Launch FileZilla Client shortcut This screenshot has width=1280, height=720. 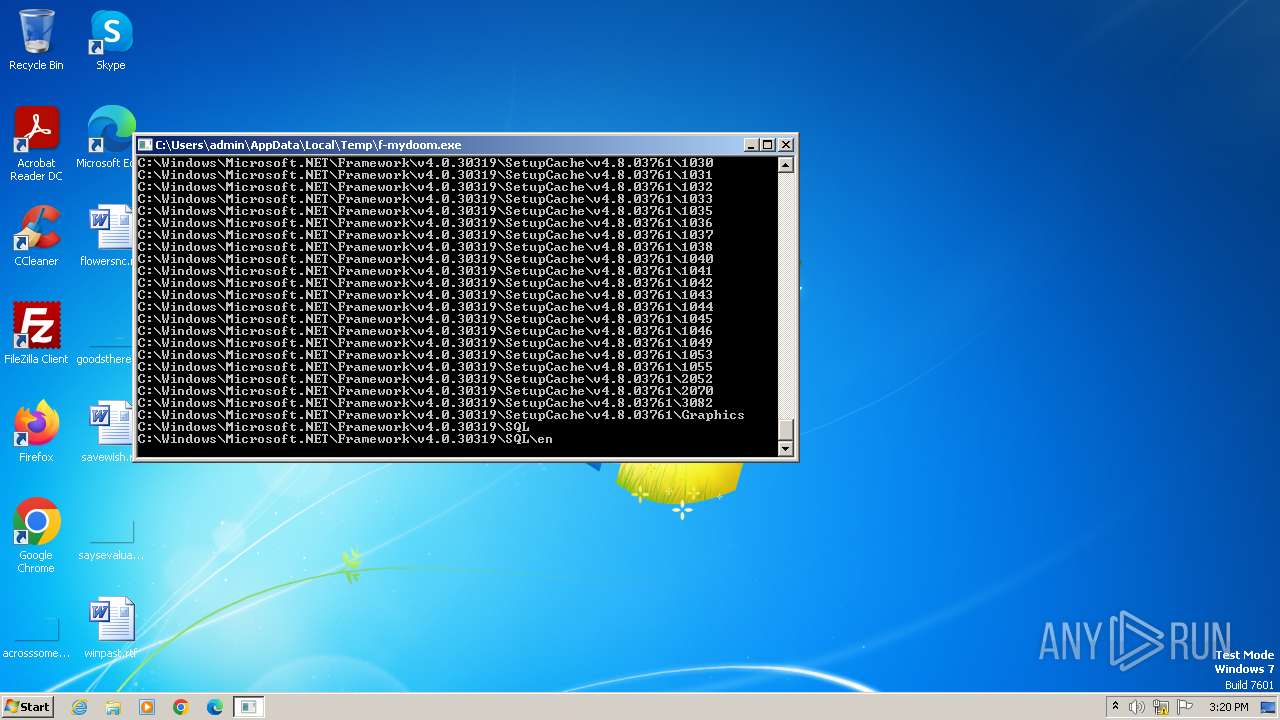[x=36, y=334]
